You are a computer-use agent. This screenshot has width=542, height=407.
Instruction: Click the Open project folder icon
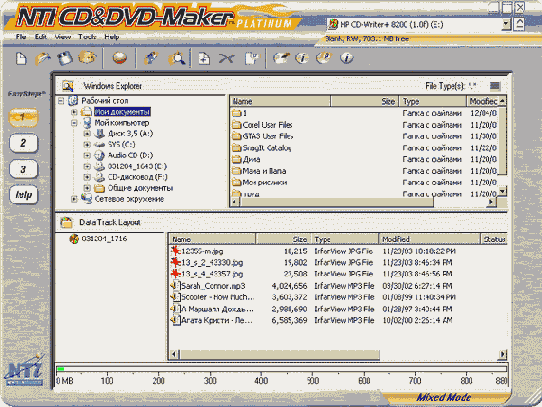tap(43, 58)
